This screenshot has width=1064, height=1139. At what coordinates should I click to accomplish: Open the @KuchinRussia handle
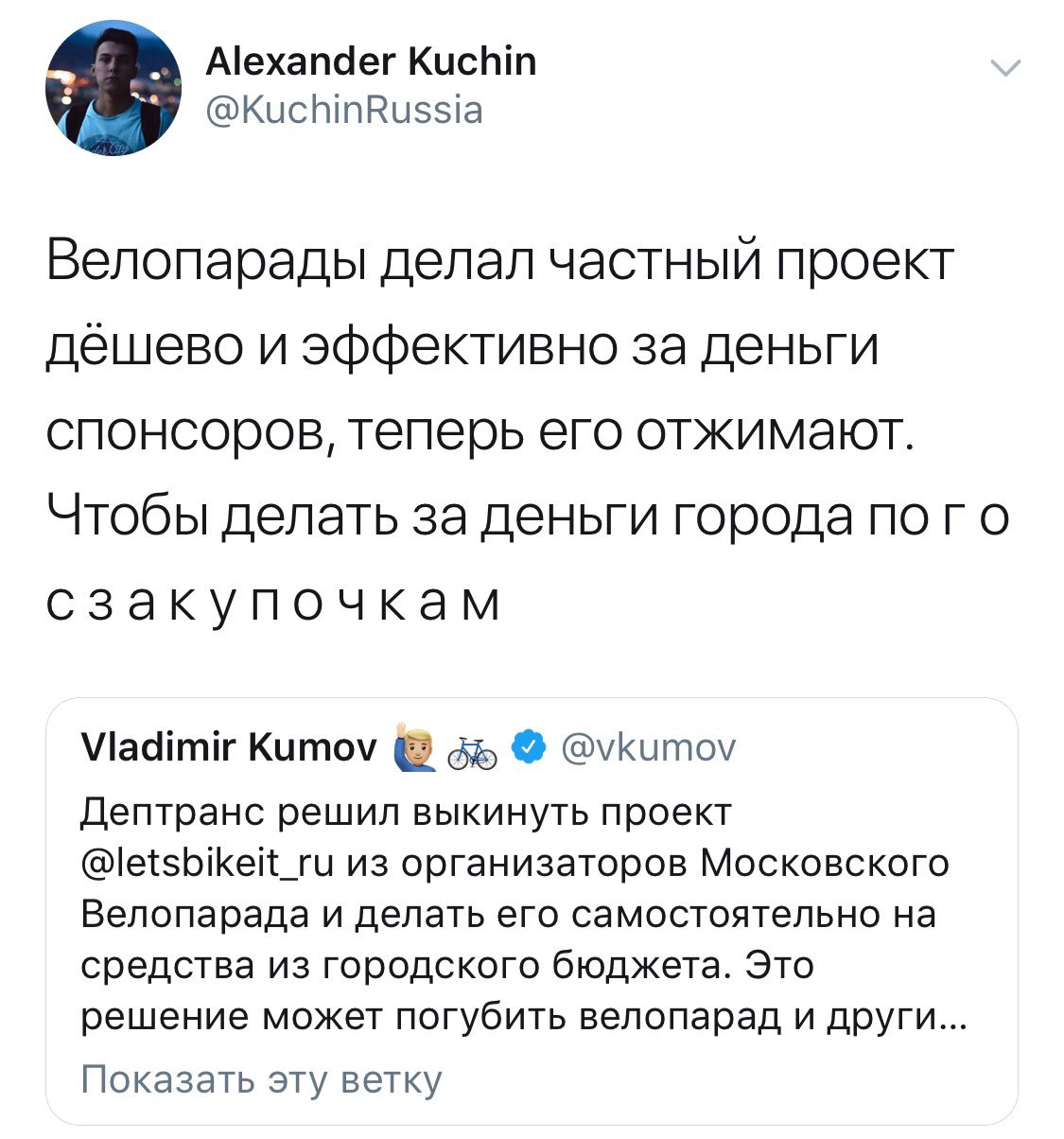(x=344, y=111)
